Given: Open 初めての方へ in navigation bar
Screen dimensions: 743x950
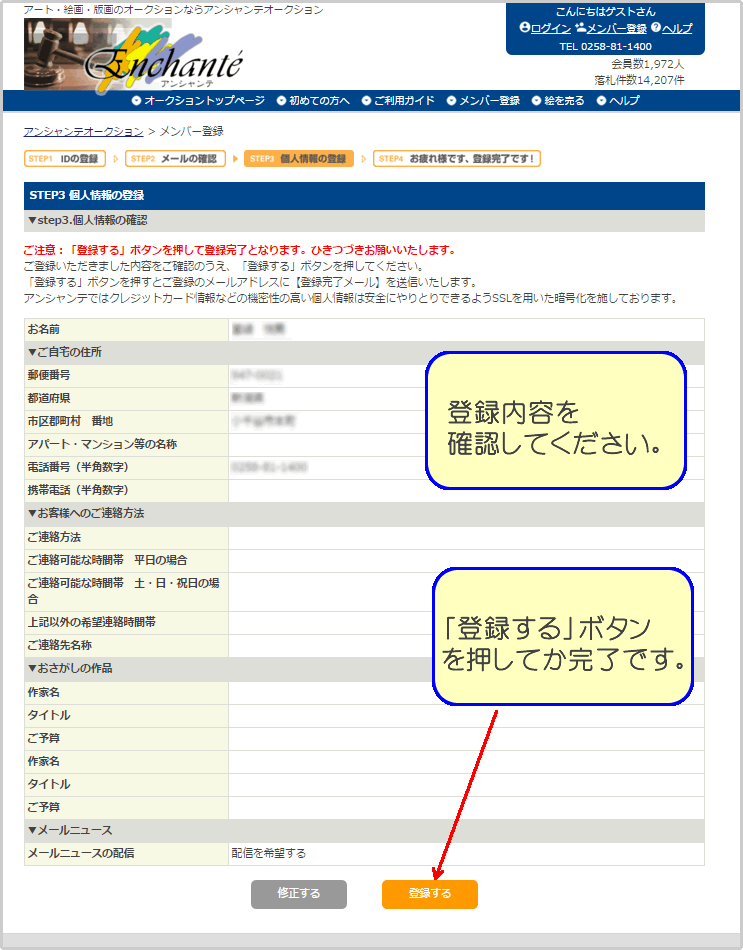Looking at the screenshot, I should point(319,101).
